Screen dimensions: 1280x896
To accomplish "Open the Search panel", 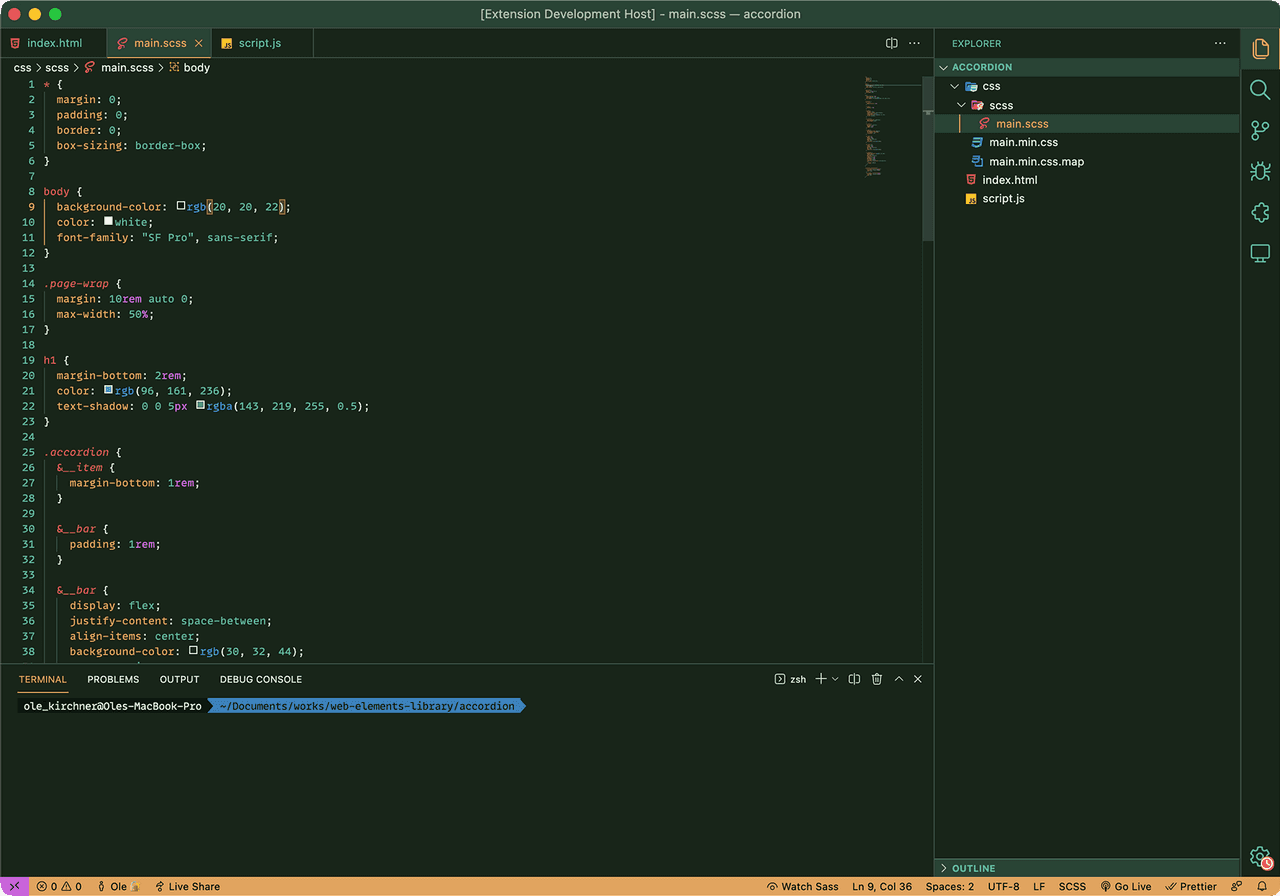I will click(x=1259, y=89).
